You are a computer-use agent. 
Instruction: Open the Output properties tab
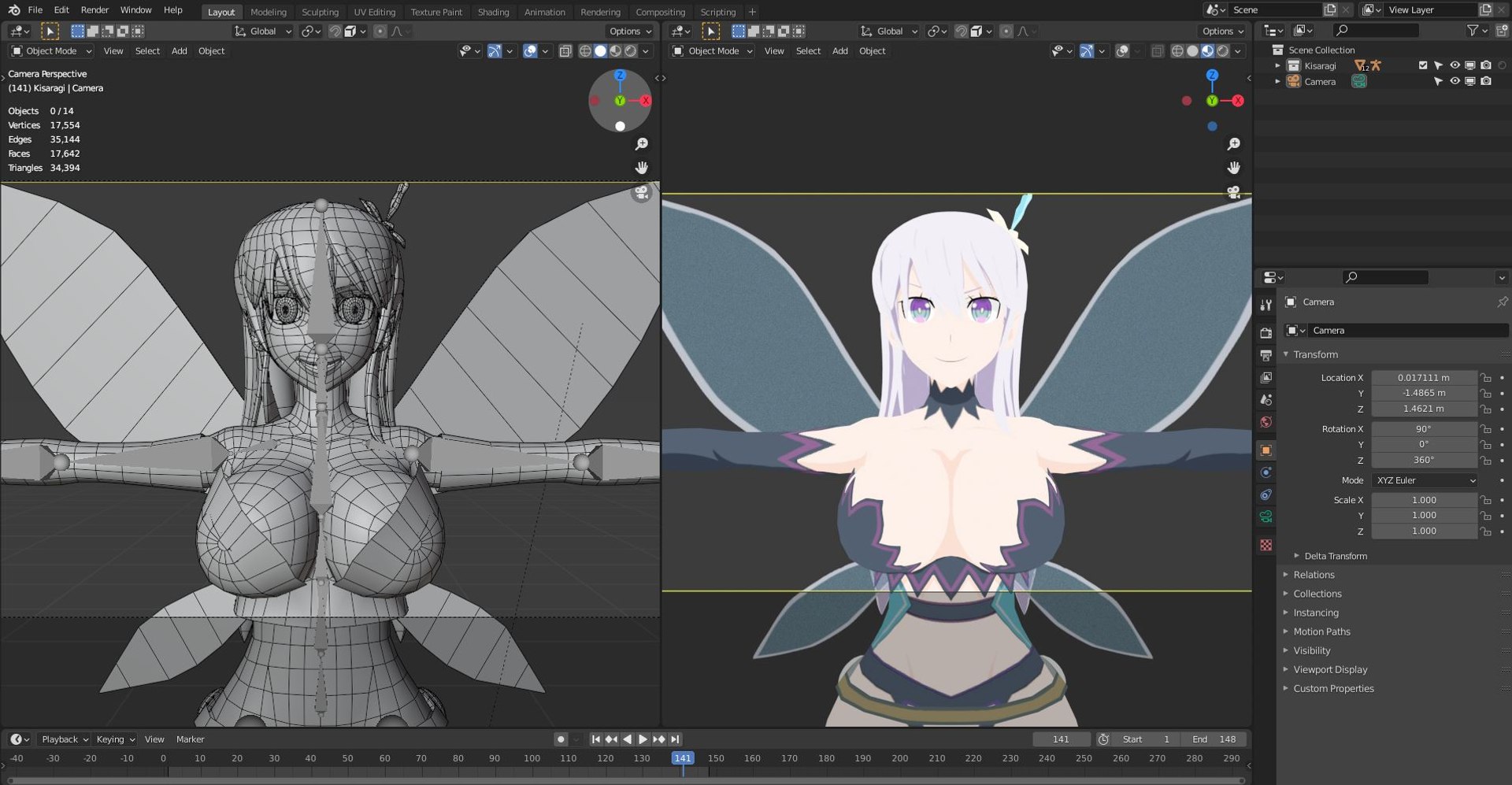(x=1266, y=355)
